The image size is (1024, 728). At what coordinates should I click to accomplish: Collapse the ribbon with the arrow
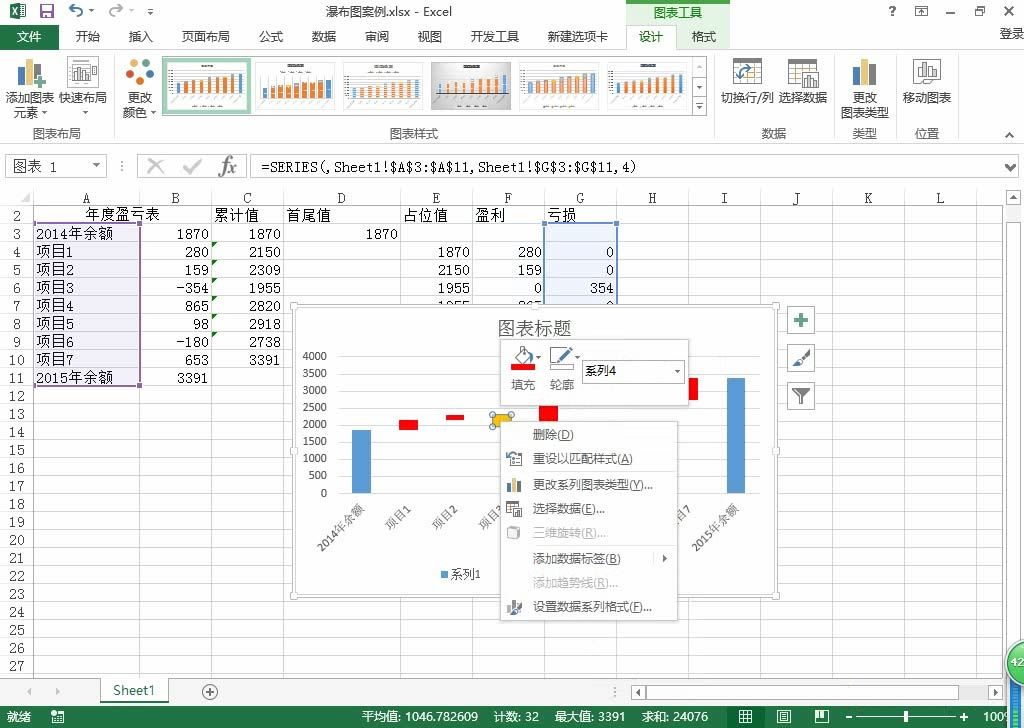[1010, 135]
